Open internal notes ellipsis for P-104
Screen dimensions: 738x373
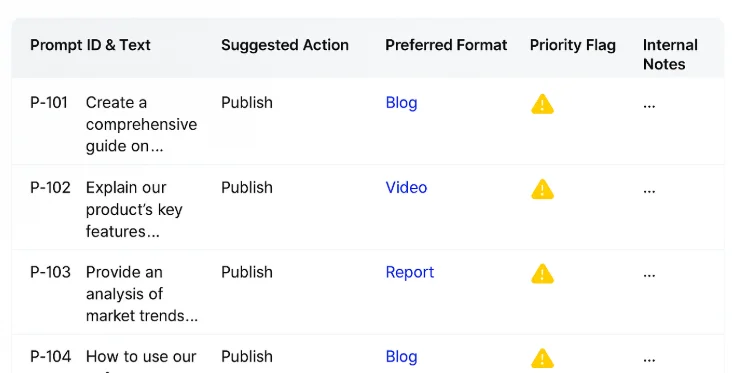point(649,360)
